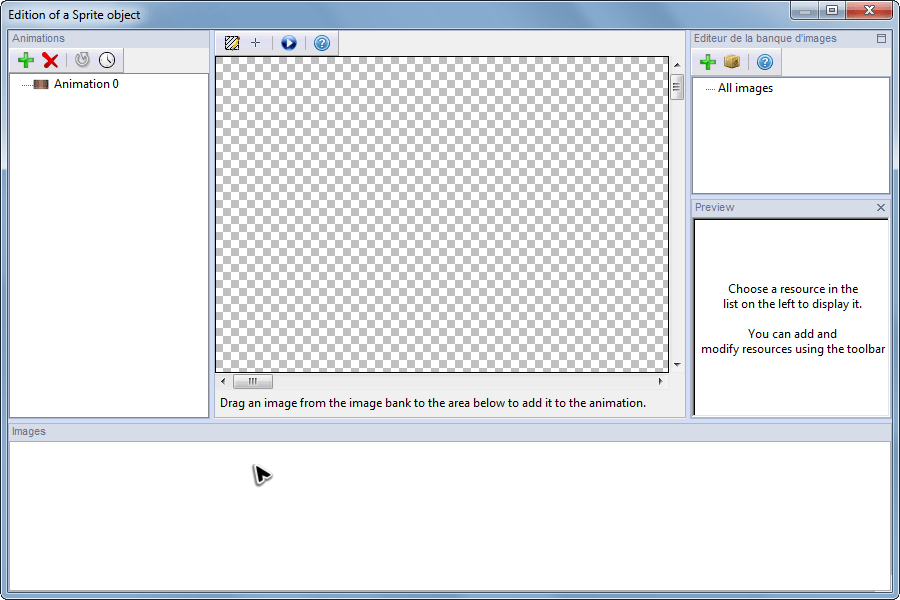Click the horizontal scrollbar left arrow
900x600 pixels.
(x=223, y=381)
